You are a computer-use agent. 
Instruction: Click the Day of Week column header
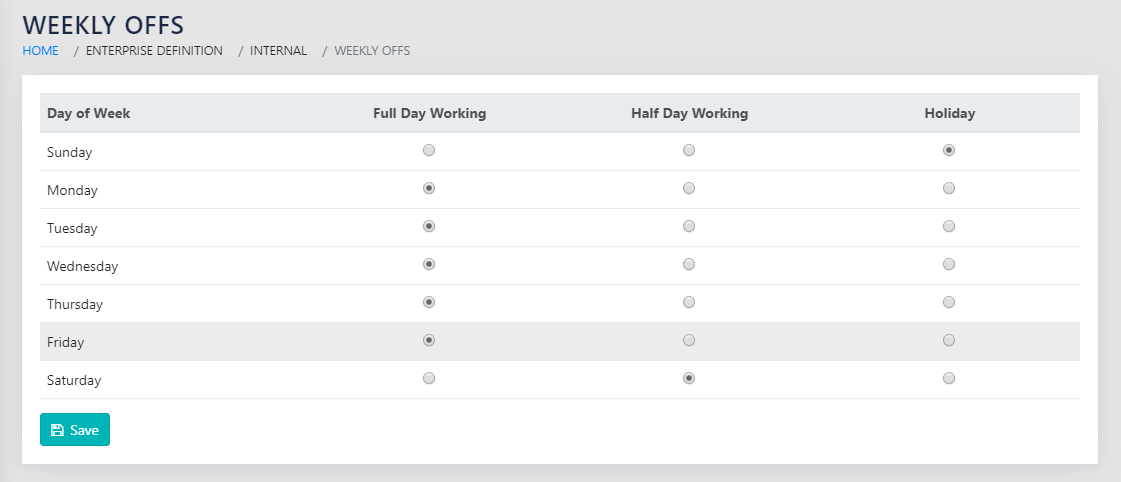click(89, 113)
